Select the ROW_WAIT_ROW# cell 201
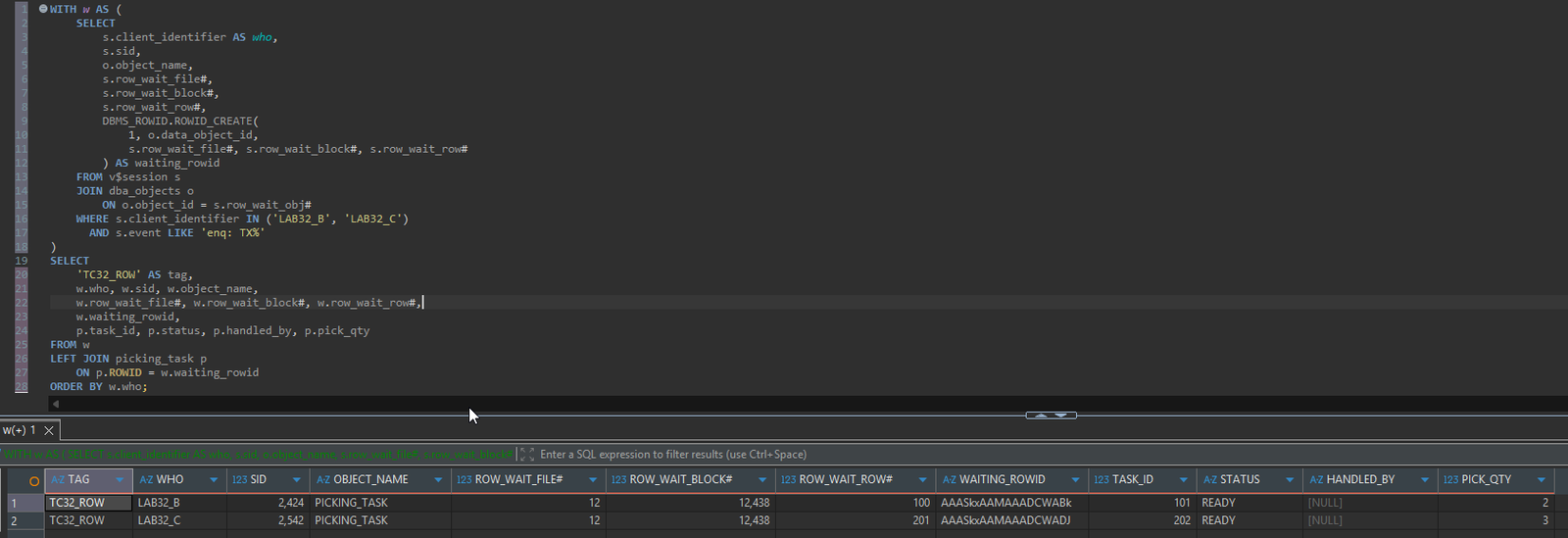The width and height of the screenshot is (1568, 538). (x=855, y=520)
